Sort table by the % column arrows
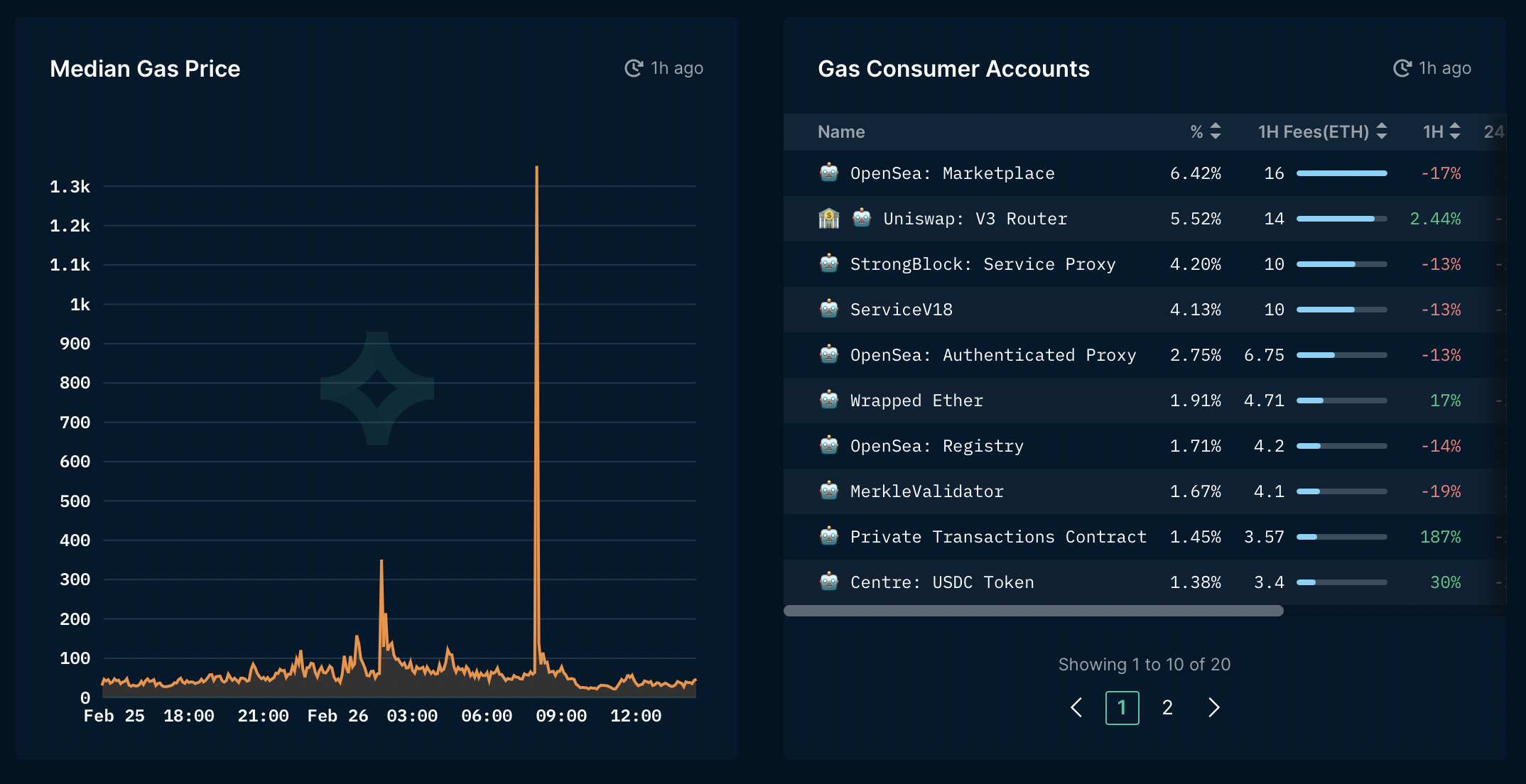The image size is (1526, 784). coord(1216,131)
